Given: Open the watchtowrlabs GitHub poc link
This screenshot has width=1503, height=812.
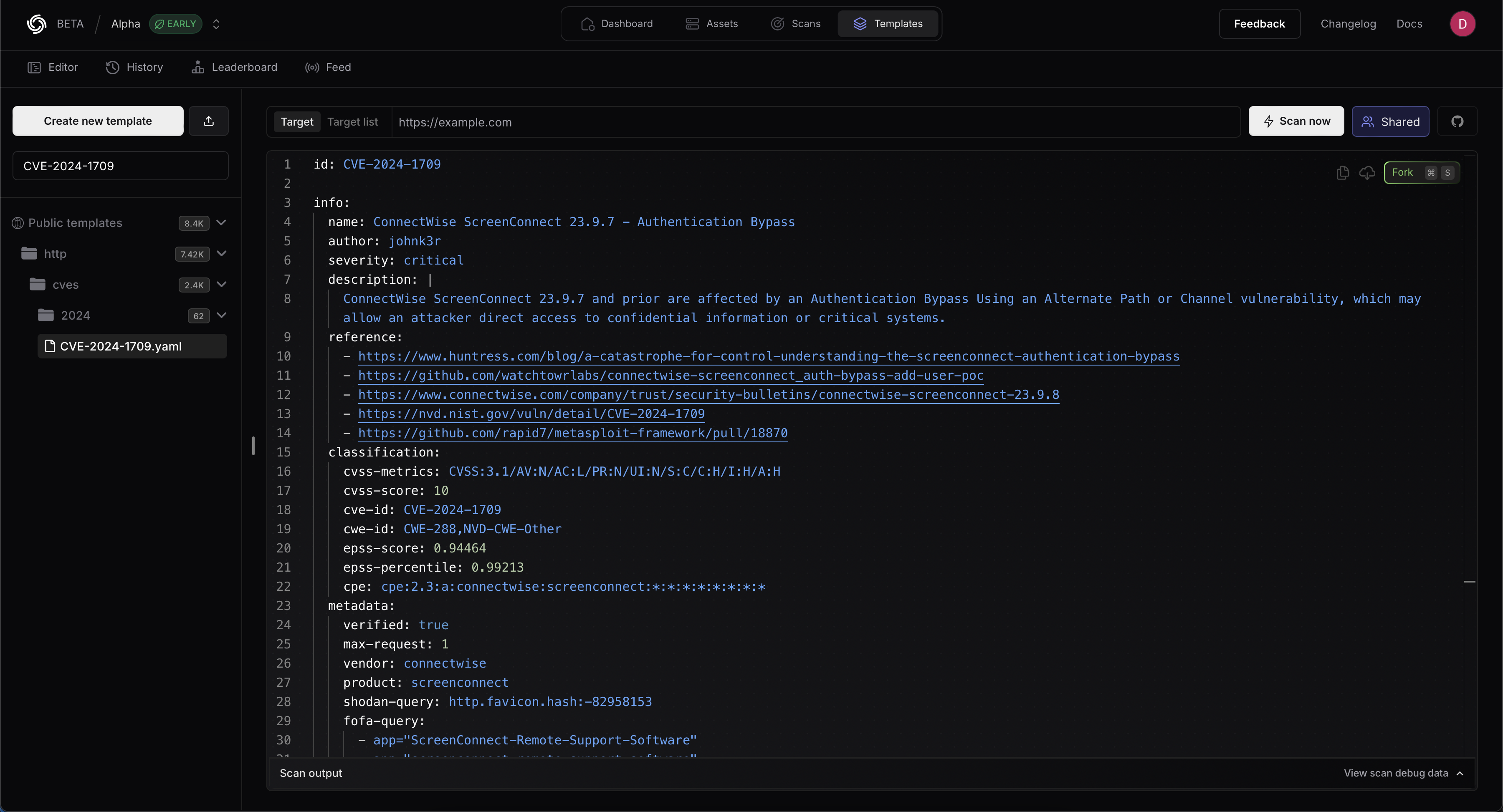Looking at the screenshot, I should pyautogui.click(x=671, y=376).
